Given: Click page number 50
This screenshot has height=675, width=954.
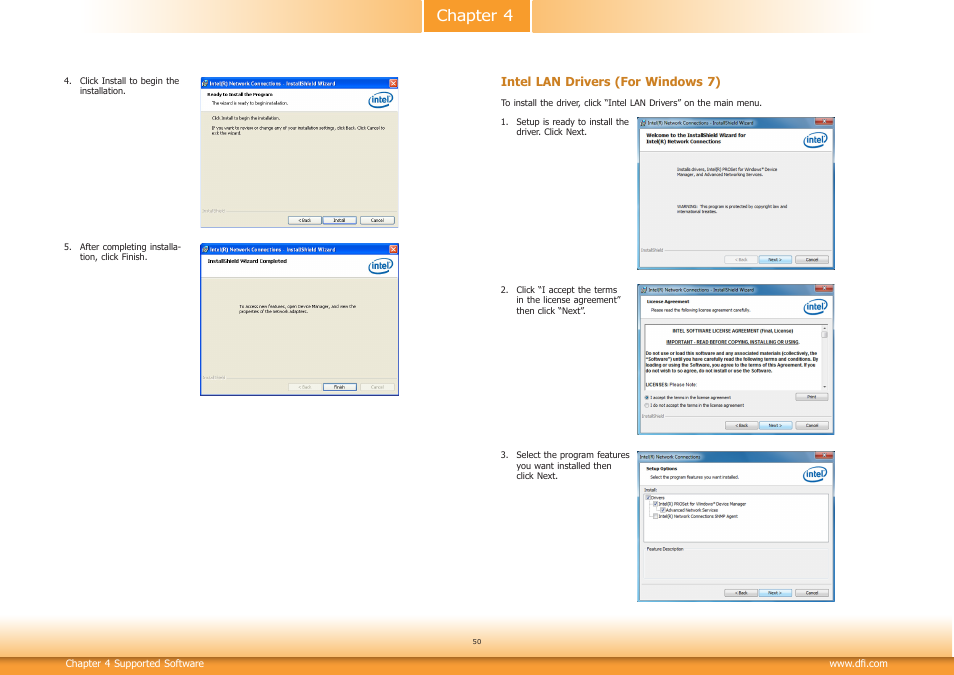Looking at the screenshot, I should pos(477,642).
